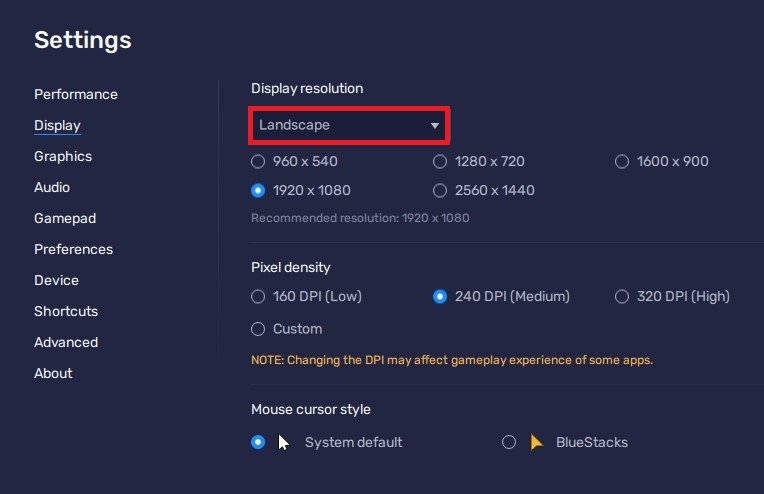Navigate to the Preferences section
This screenshot has width=764, height=494.
[x=73, y=249]
